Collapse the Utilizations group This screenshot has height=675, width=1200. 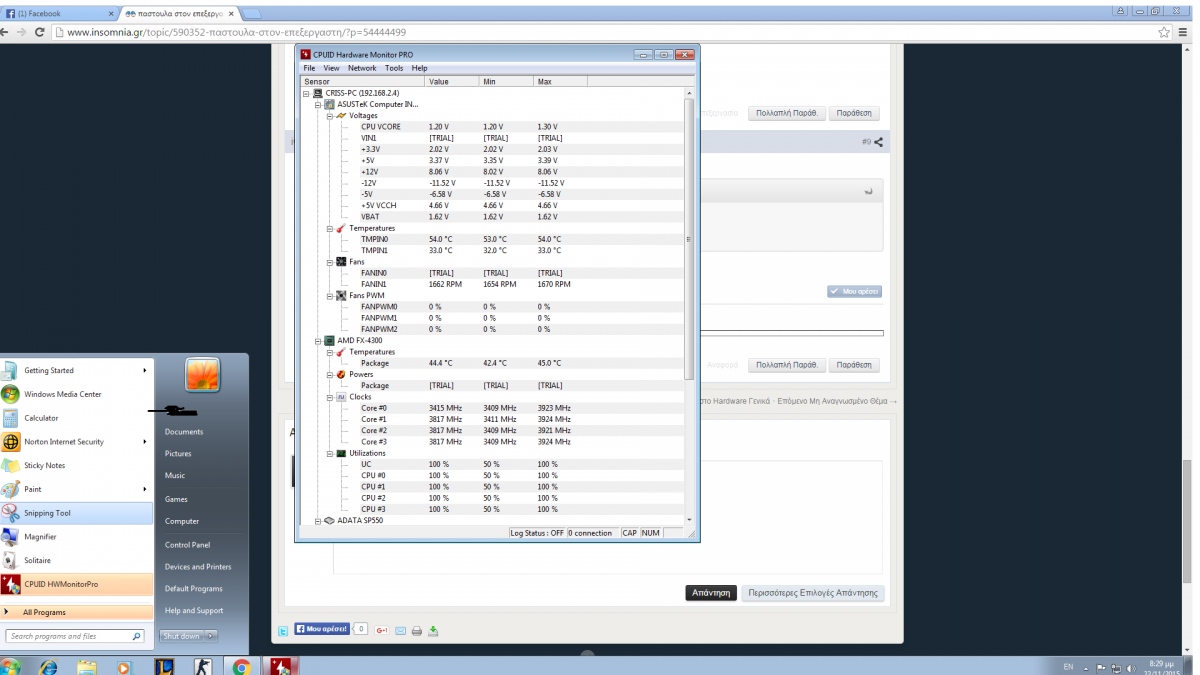point(329,453)
